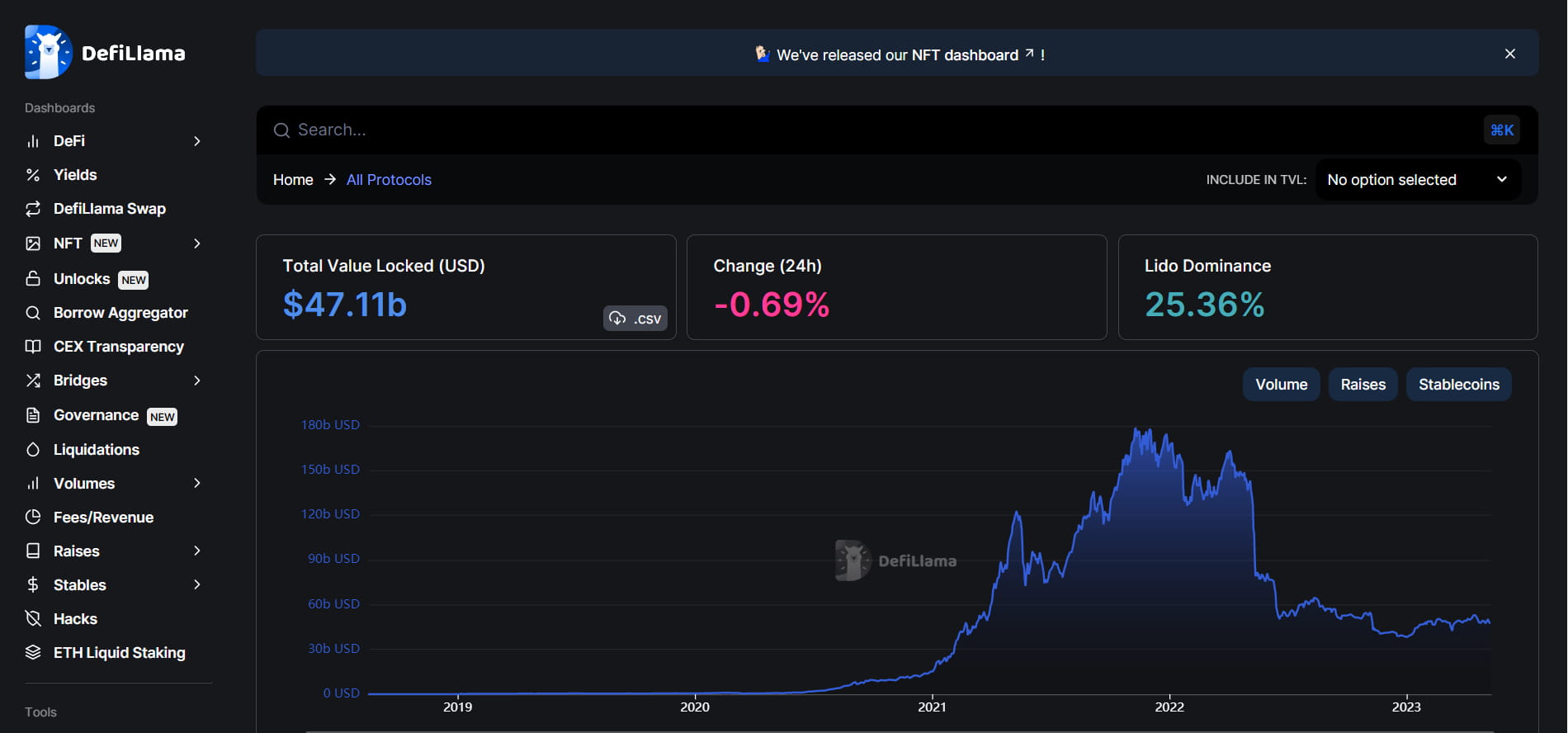The height and width of the screenshot is (733, 1568).
Task: Click All Protocols breadcrumb link
Action: point(389,180)
